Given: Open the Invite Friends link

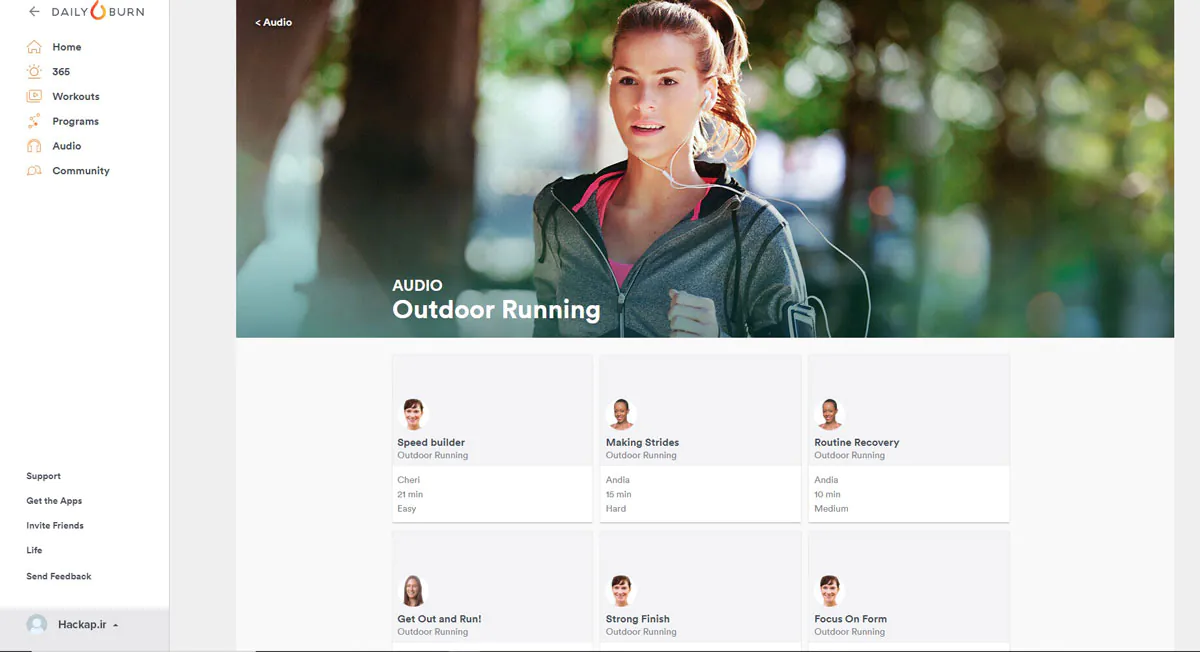Looking at the screenshot, I should tap(55, 526).
